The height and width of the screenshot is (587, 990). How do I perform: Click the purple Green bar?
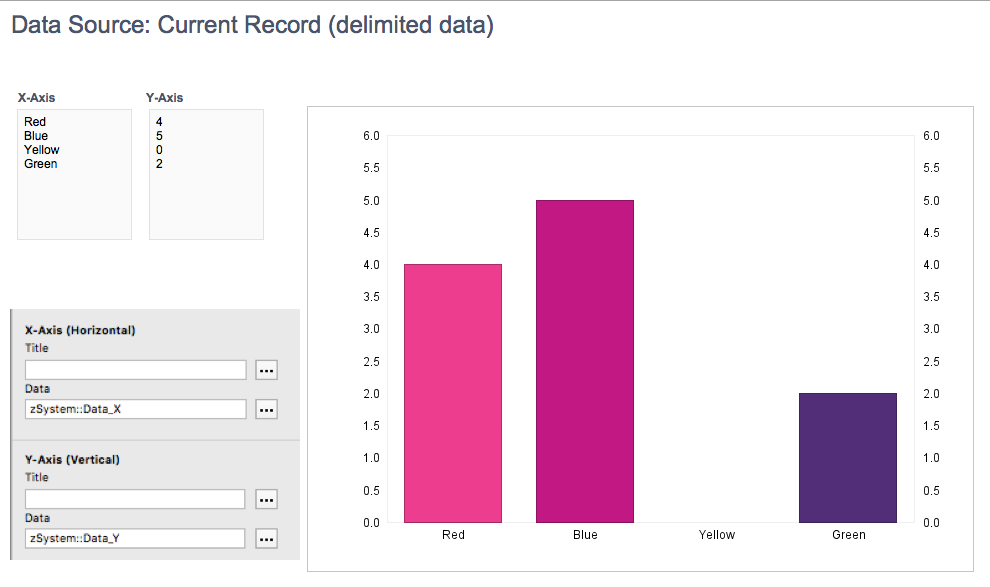click(848, 458)
